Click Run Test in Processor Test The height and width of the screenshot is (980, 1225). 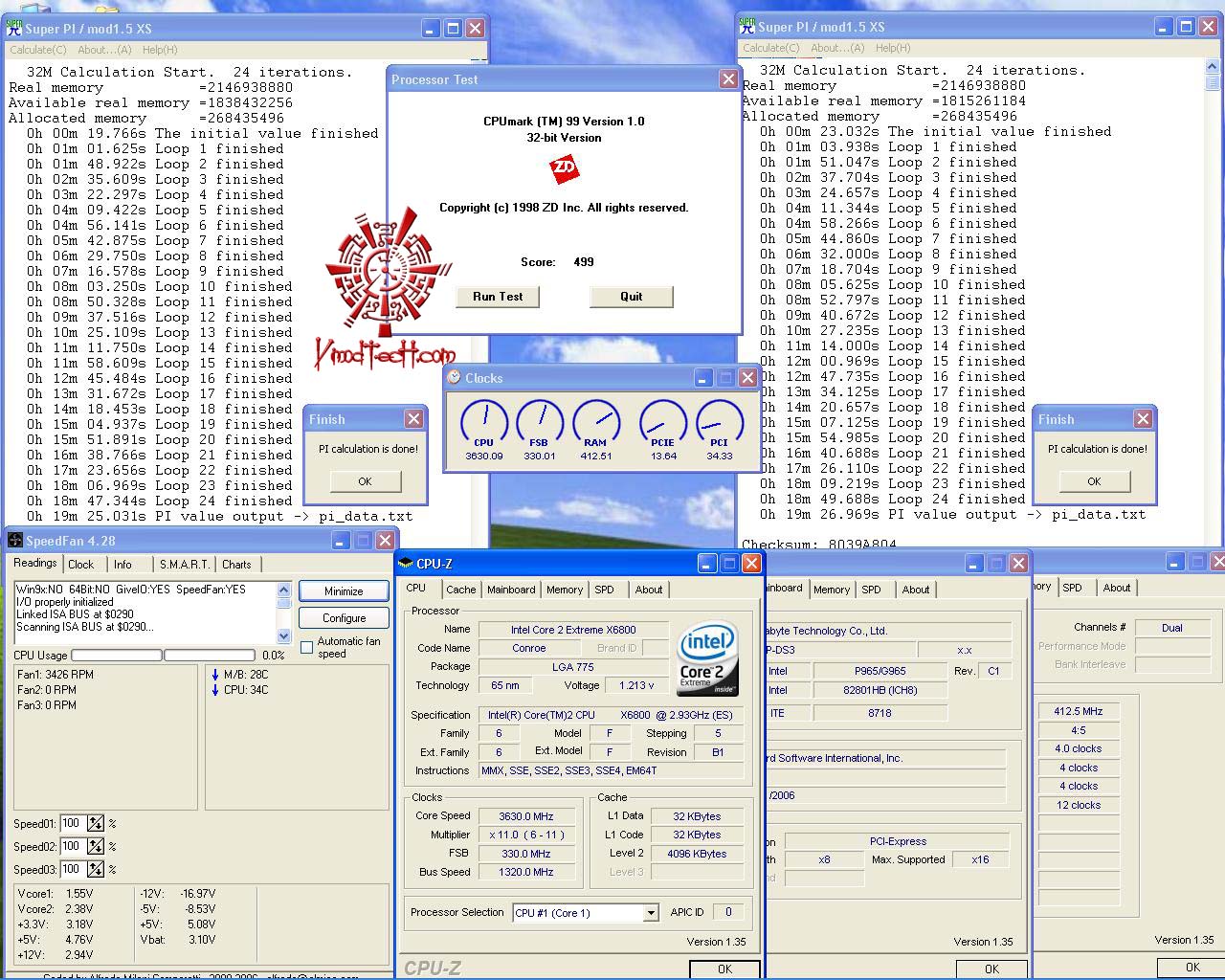[x=498, y=297]
